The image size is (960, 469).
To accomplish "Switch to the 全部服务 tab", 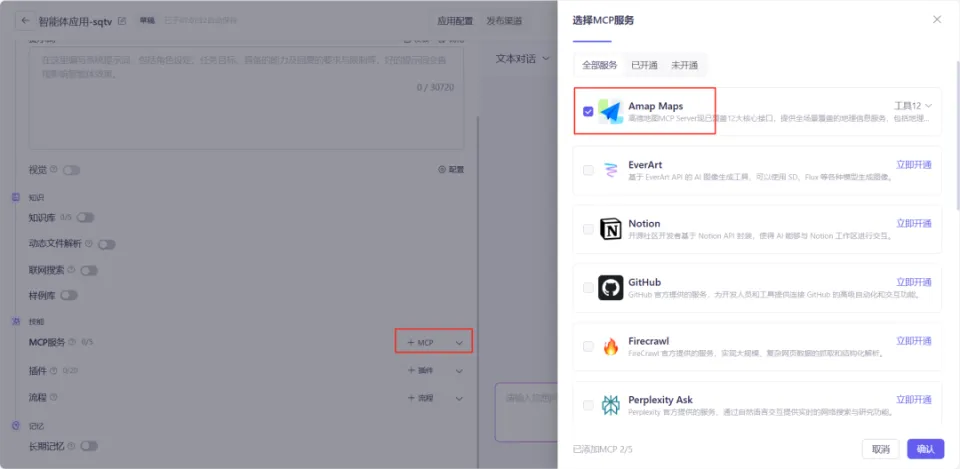I will coord(599,65).
